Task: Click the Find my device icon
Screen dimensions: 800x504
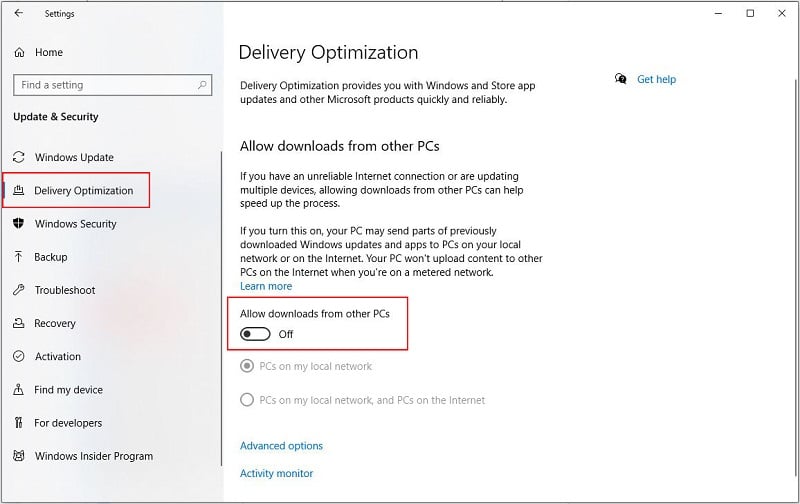Action: [19, 389]
